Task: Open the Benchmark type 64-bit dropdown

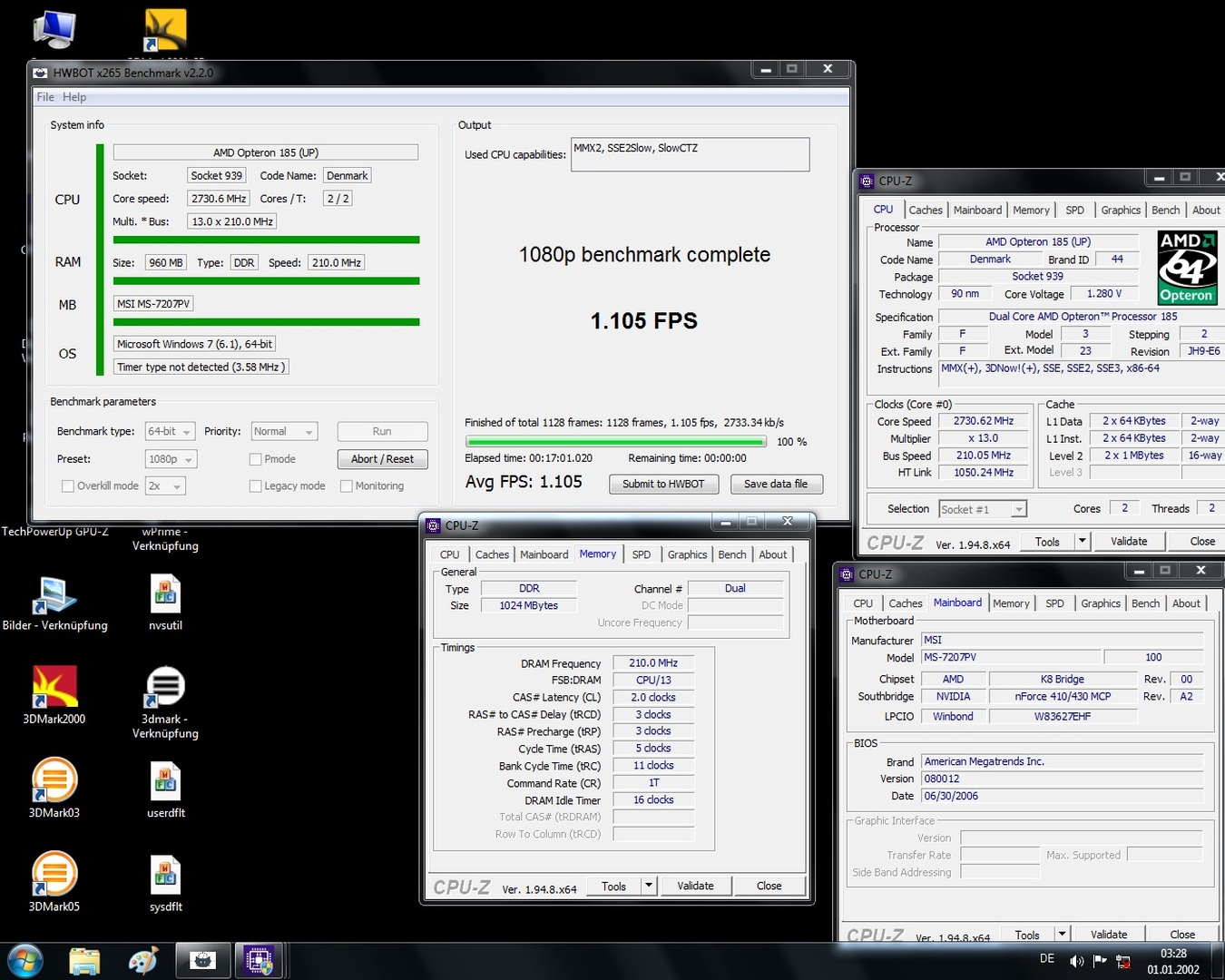Action: [171, 432]
